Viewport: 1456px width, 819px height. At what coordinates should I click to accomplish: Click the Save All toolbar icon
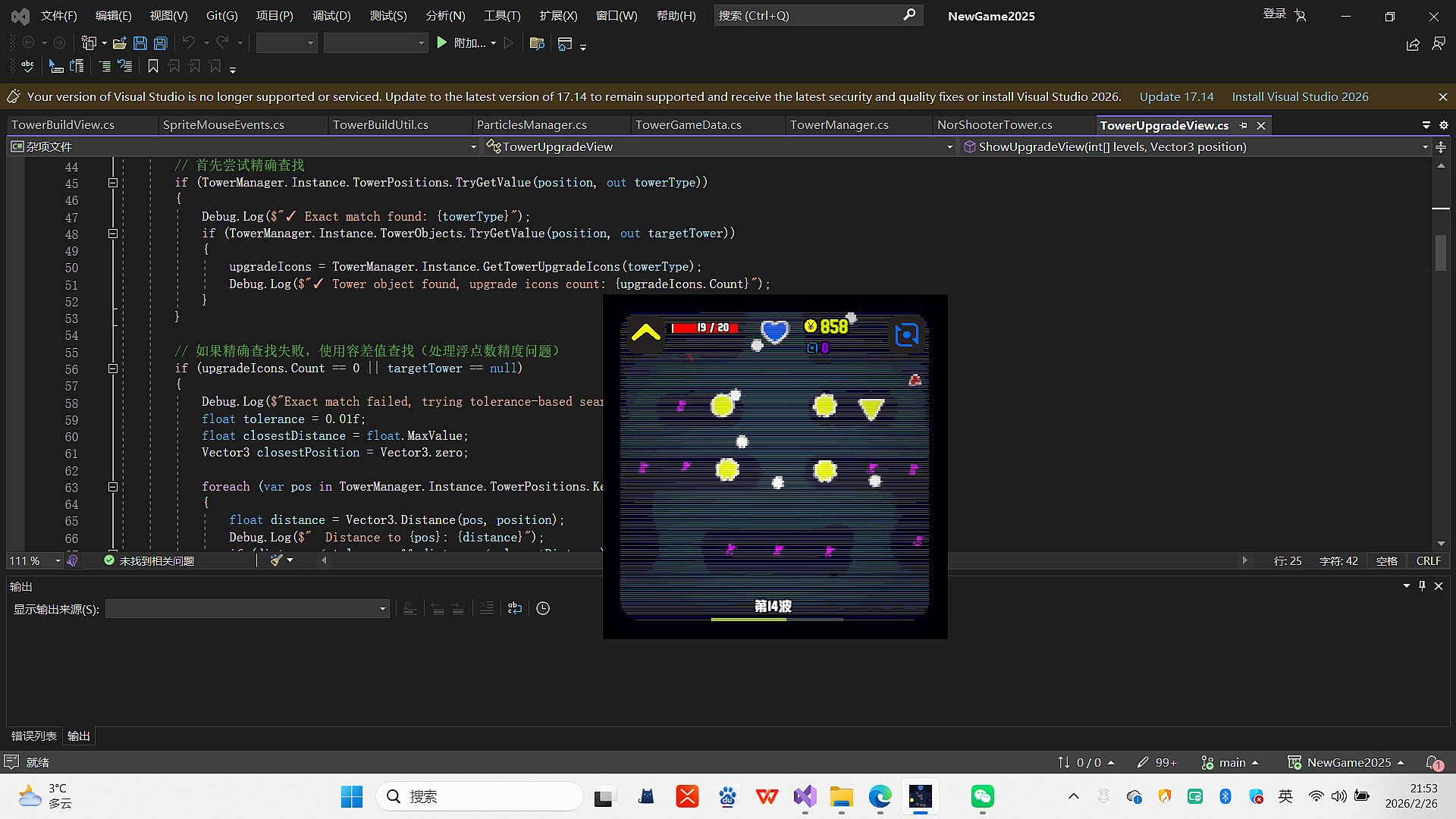point(161,43)
